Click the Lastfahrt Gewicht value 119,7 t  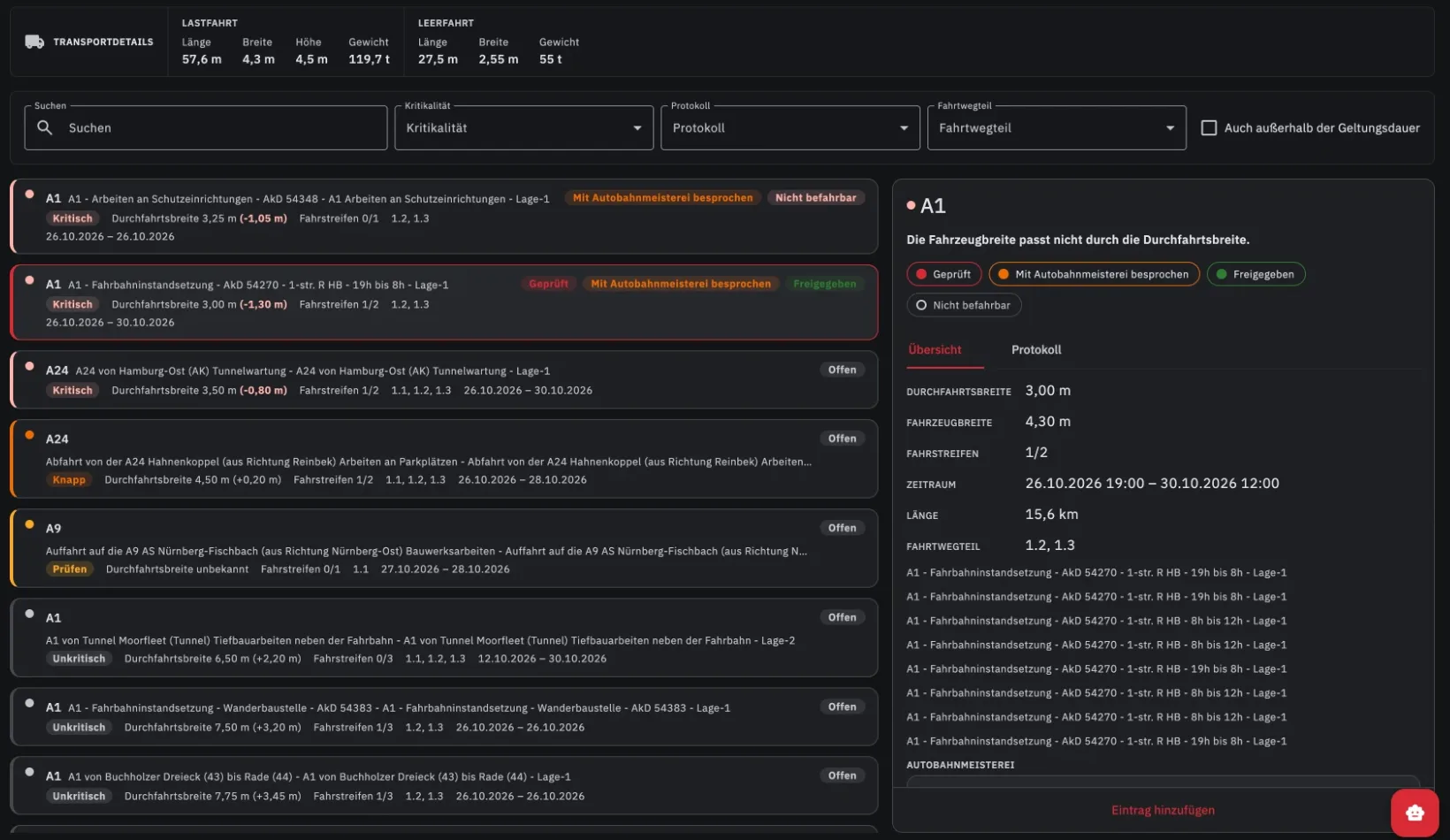coord(369,59)
